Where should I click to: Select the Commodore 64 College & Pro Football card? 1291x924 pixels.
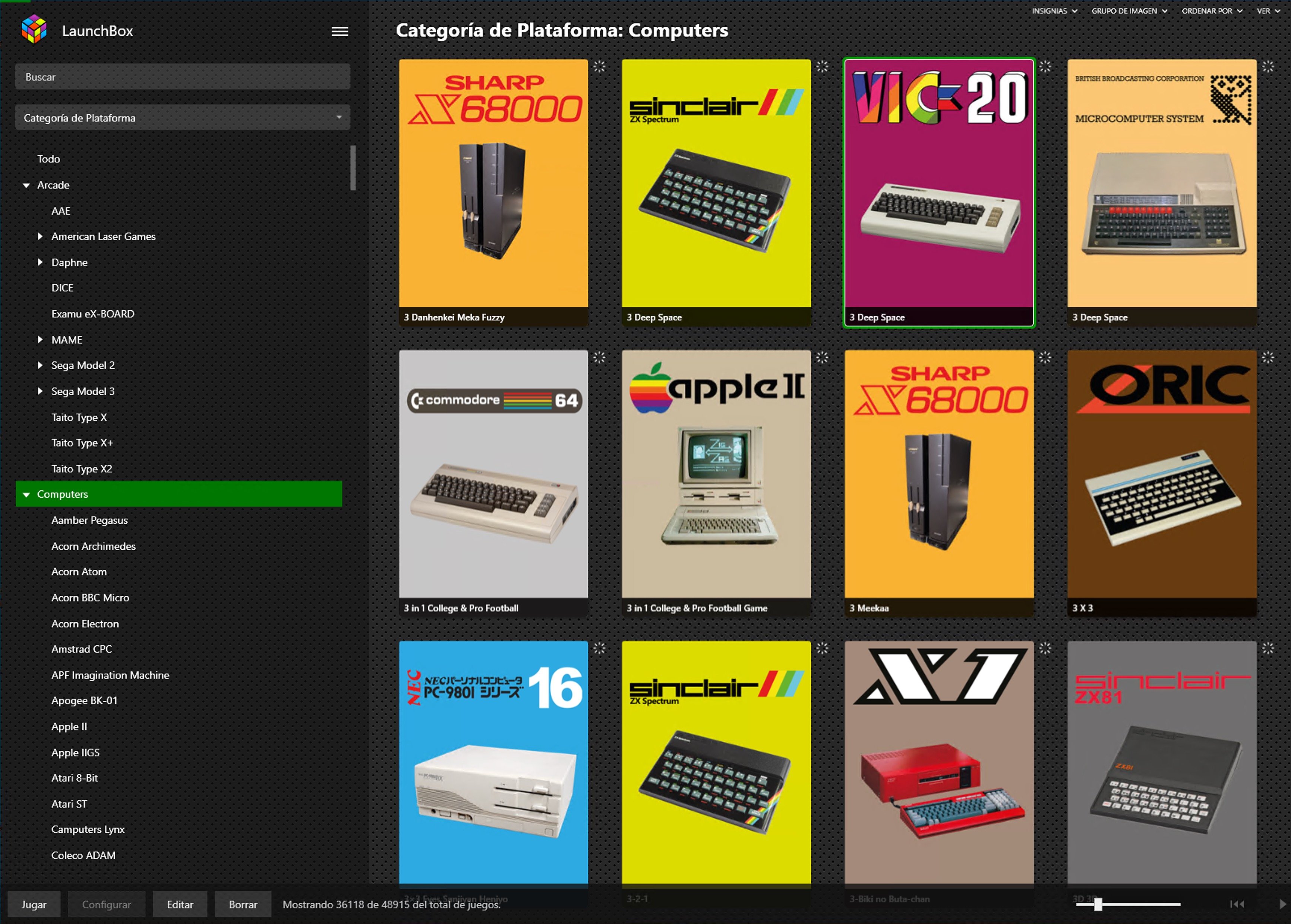pos(493,484)
